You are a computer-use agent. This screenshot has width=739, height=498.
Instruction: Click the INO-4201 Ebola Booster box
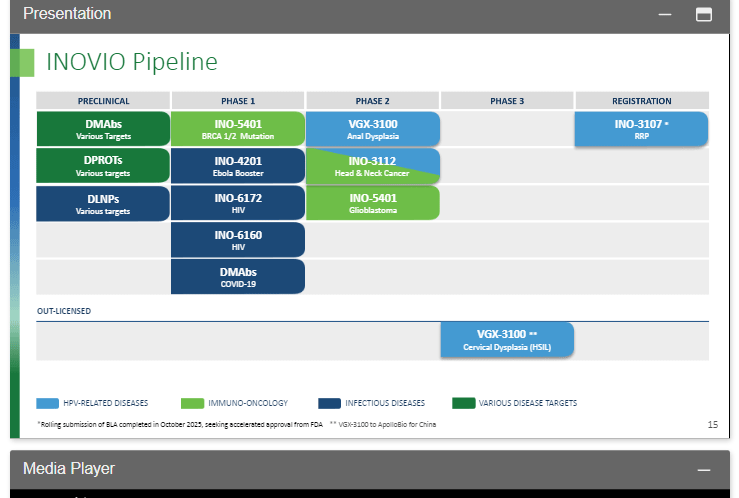point(238,166)
